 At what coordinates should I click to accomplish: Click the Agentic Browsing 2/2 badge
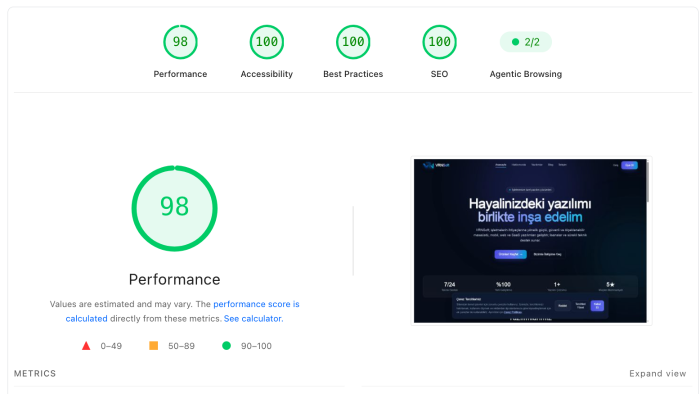pos(525,42)
